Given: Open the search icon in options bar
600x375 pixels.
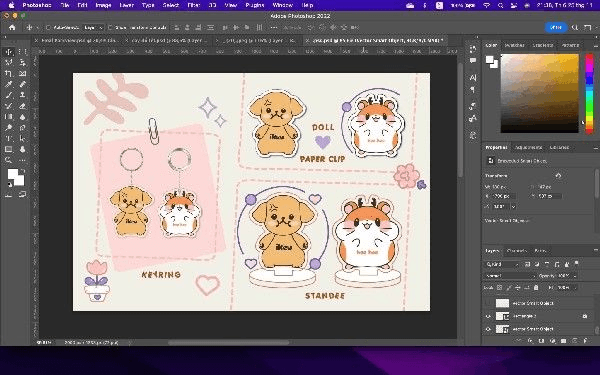Looking at the screenshot, I should pyautogui.click(x=575, y=28).
